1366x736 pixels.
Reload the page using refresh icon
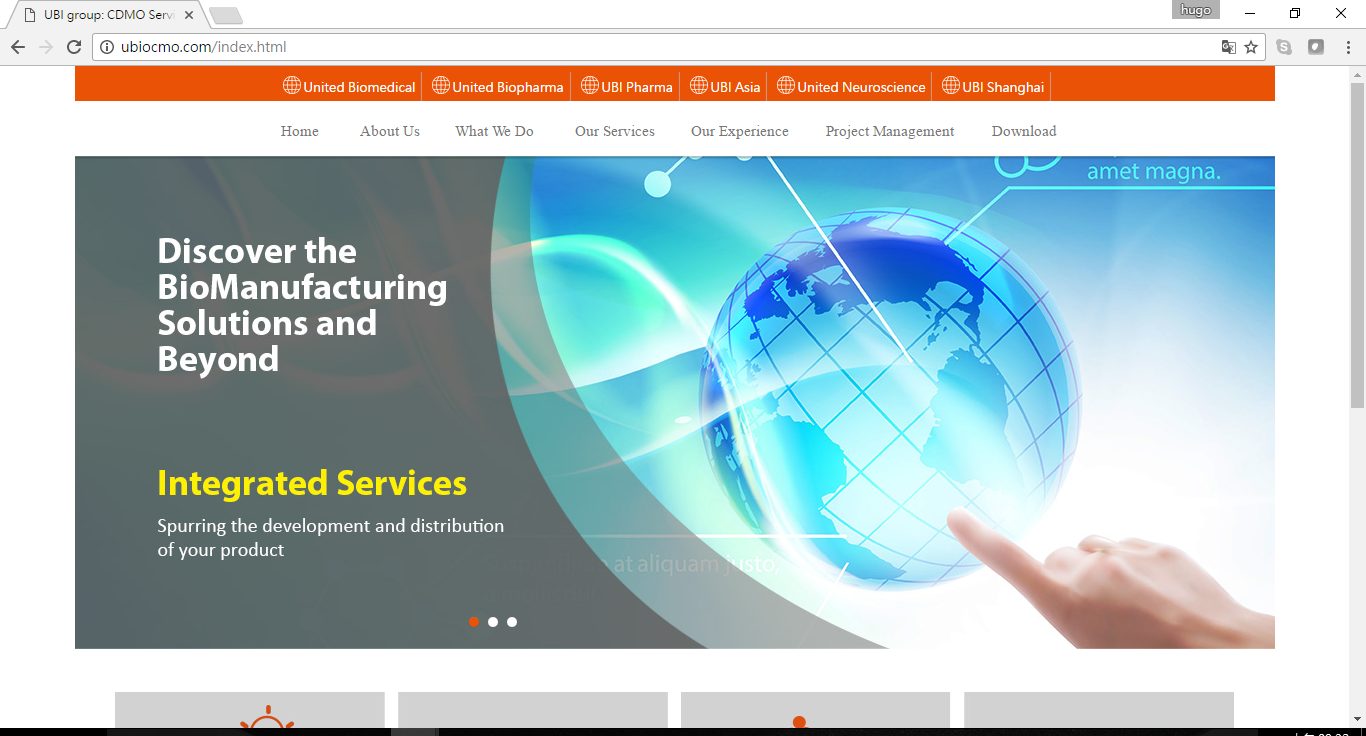click(x=74, y=47)
